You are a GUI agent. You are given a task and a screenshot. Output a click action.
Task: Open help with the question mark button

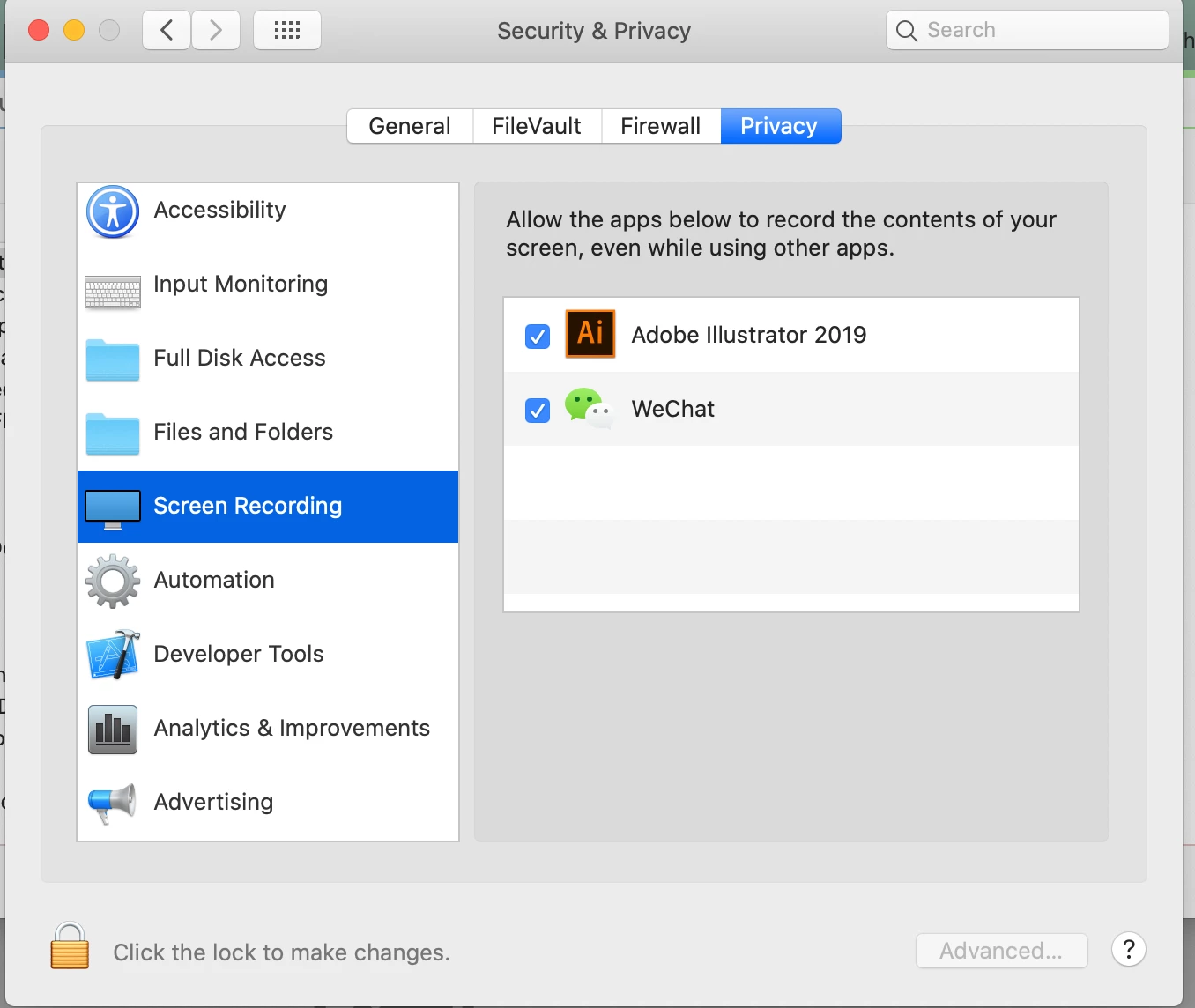(1129, 950)
